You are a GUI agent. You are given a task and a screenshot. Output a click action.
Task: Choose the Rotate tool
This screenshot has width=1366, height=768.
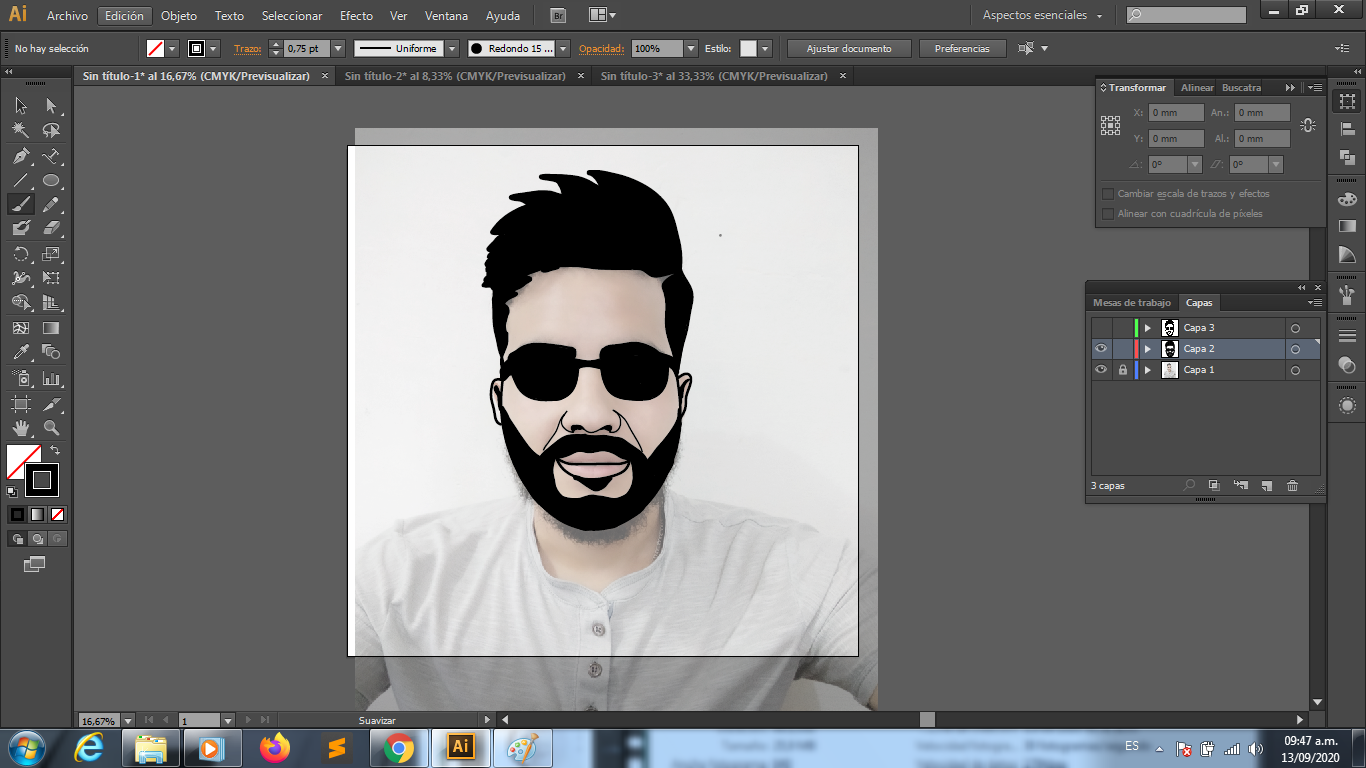(x=21, y=254)
